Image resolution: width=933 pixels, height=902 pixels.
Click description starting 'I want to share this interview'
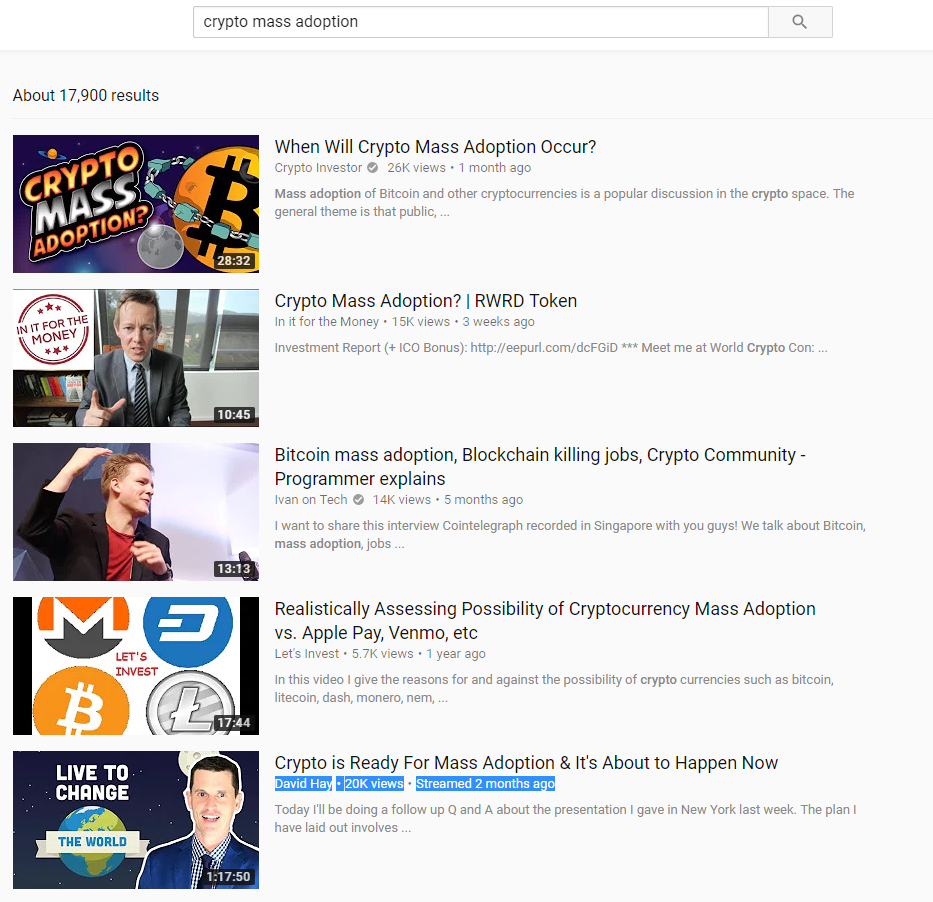[570, 535]
